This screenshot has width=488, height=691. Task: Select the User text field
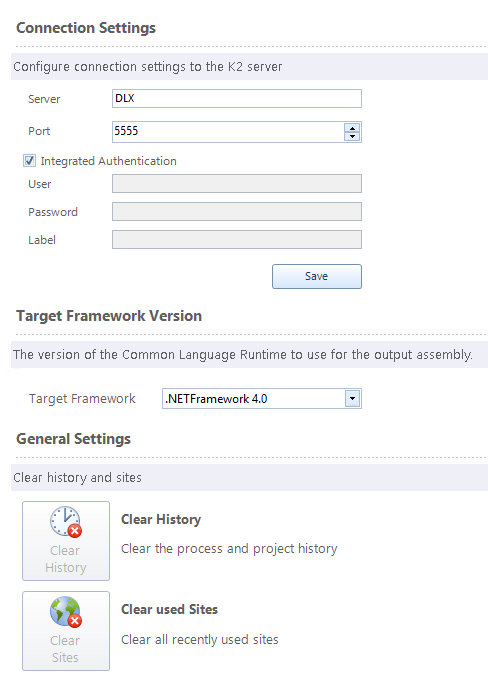tap(237, 184)
